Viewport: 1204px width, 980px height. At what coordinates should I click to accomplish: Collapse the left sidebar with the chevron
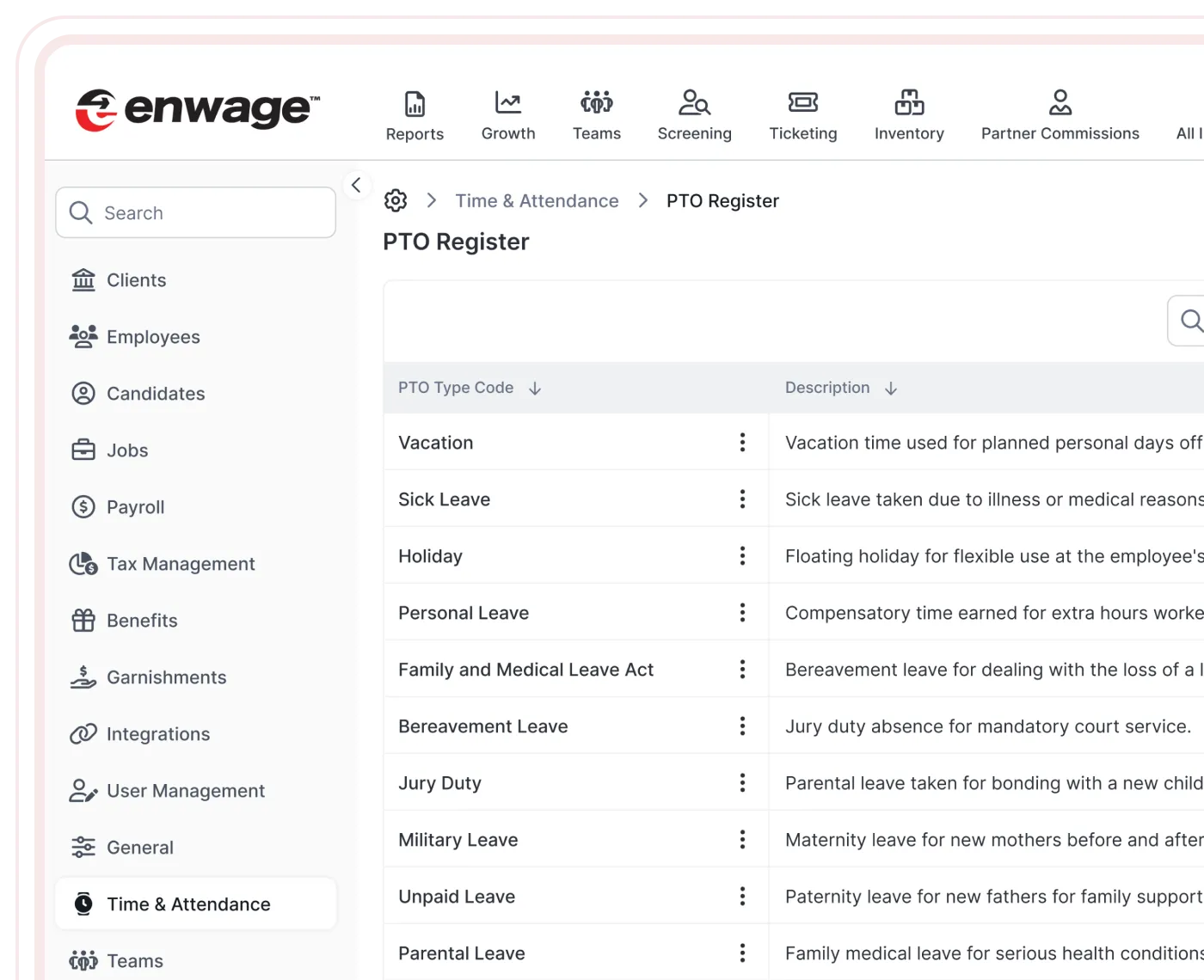coord(356,185)
